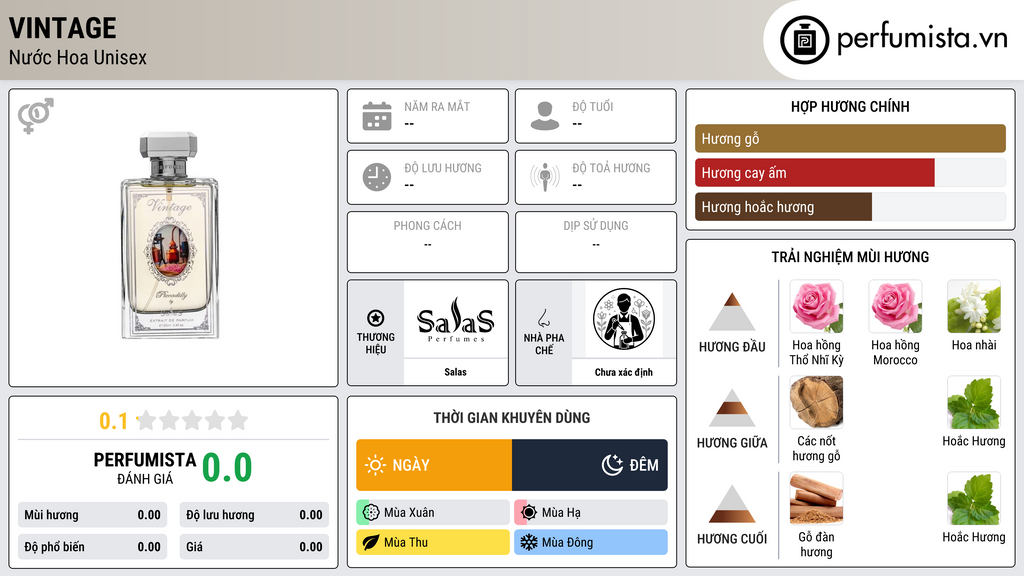Click the Độ phổ biến score row
The height and width of the screenshot is (576, 1024).
coord(92,547)
